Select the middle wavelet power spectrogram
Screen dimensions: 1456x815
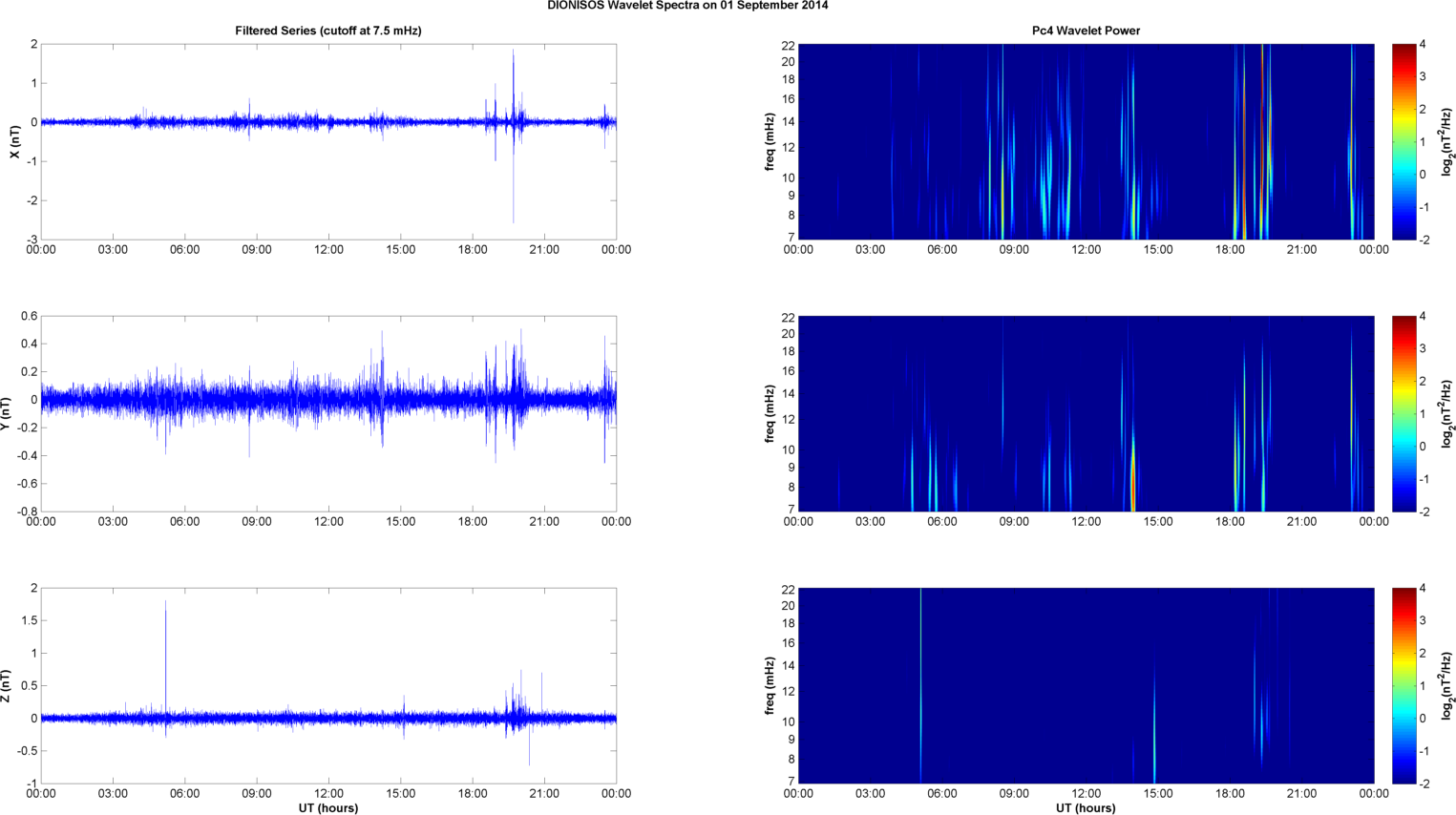click(x=1086, y=413)
